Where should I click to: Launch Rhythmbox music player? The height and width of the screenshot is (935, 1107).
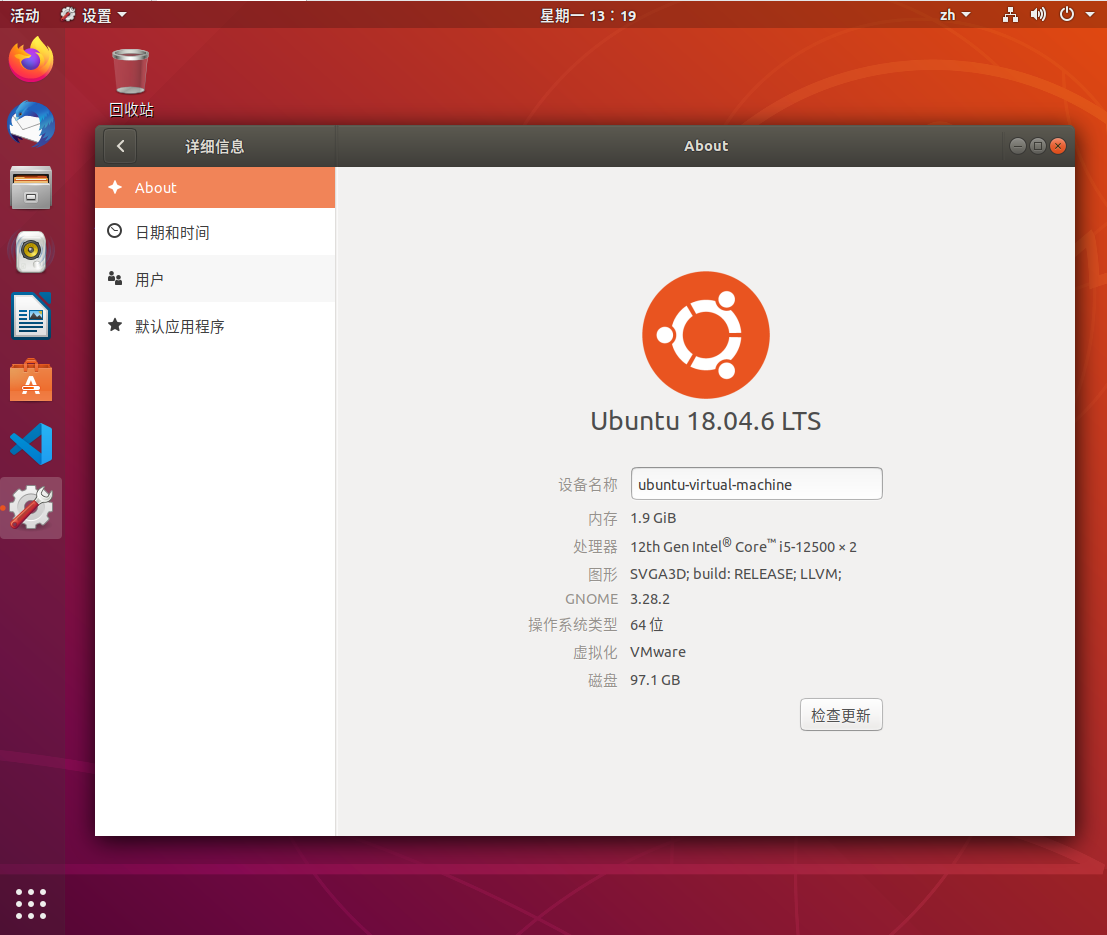click(31, 252)
